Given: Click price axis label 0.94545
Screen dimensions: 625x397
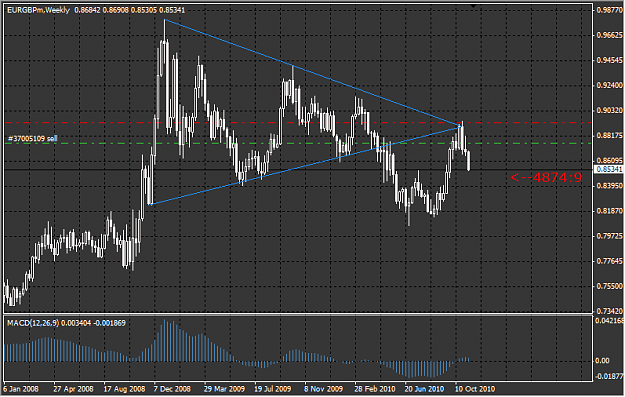Looking at the screenshot, I should pos(609,60).
